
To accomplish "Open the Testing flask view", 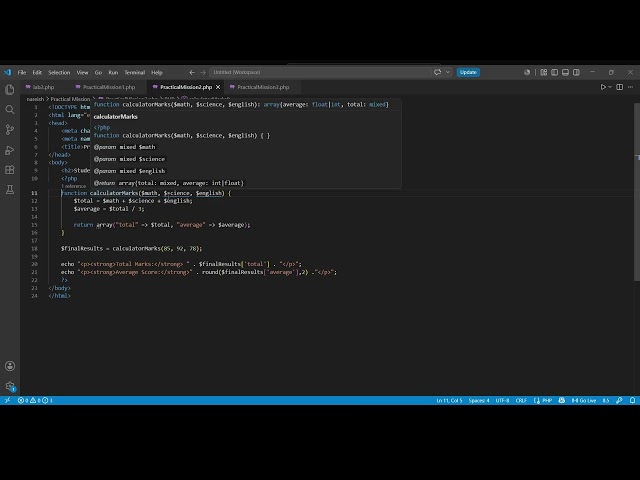I will 10,189.
